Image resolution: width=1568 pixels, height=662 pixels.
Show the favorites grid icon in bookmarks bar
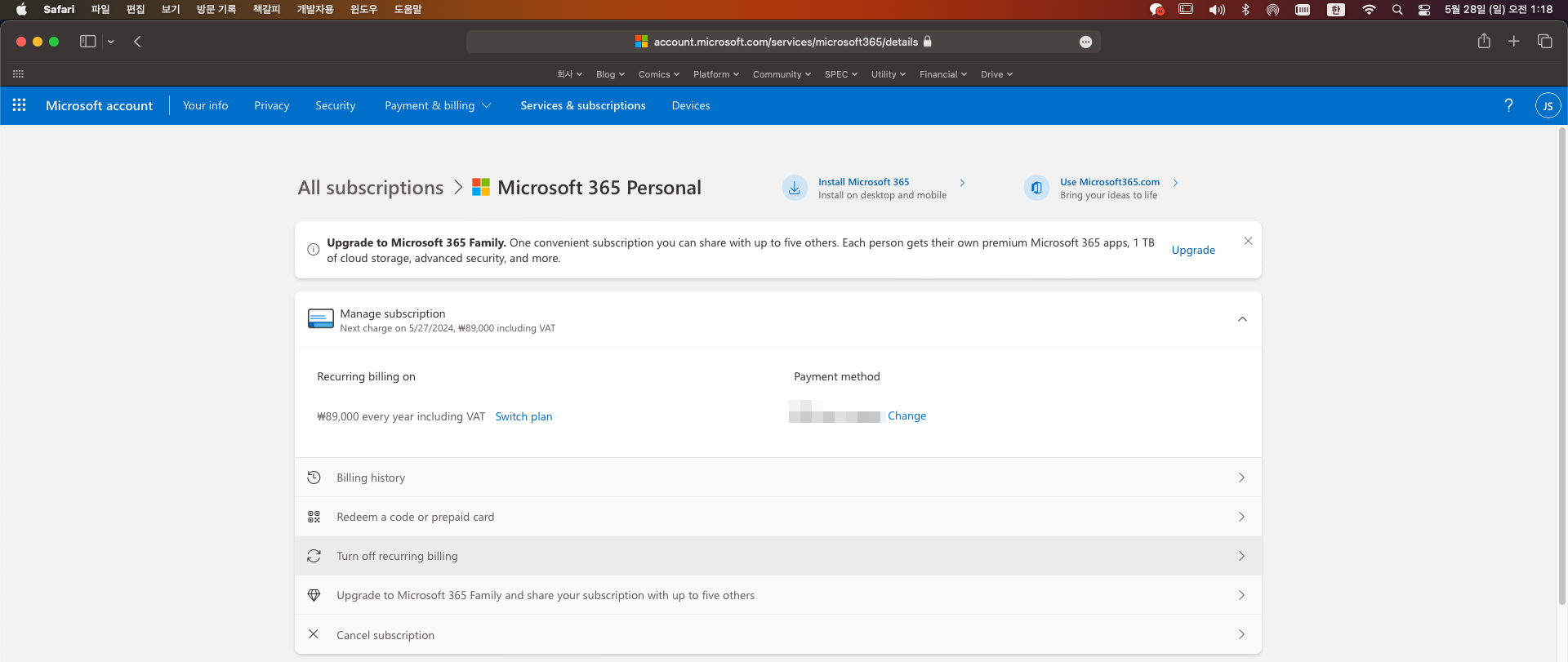coord(18,74)
